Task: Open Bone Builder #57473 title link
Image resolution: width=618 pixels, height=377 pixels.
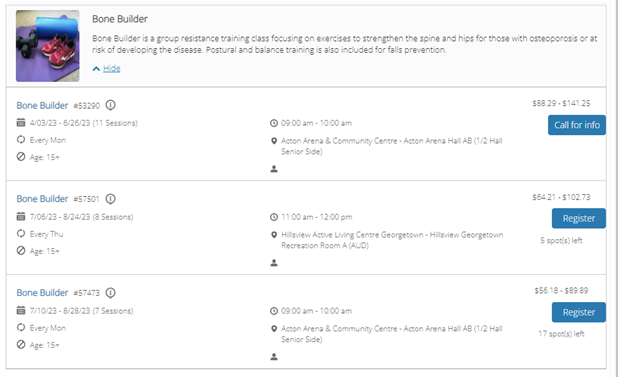Action: point(42,293)
